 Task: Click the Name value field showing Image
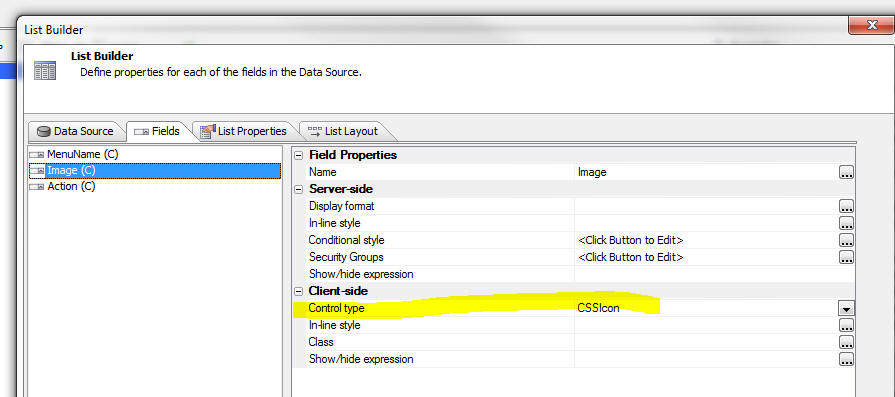pyautogui.click(x=706, y=172)
